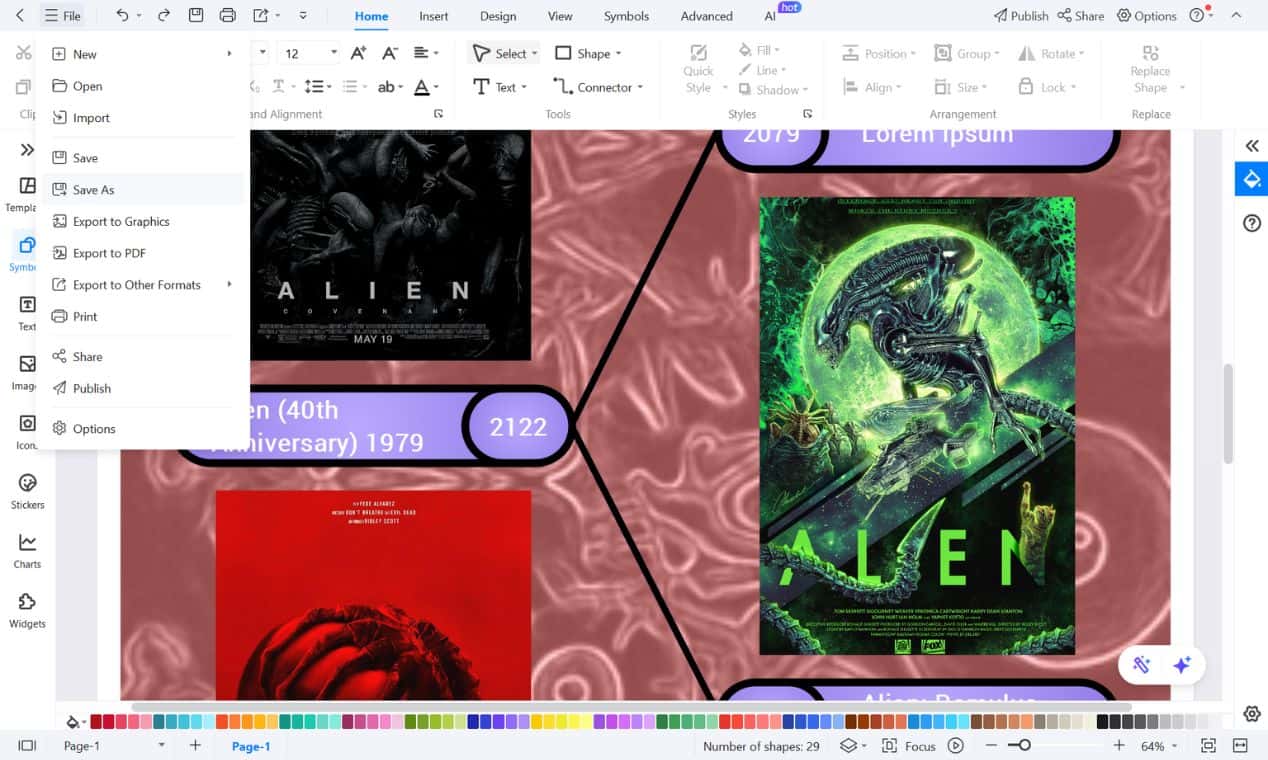Open the Charts panel in sidebar
The height and width of the screenshot is (760, 1268).
pos(27,550)
